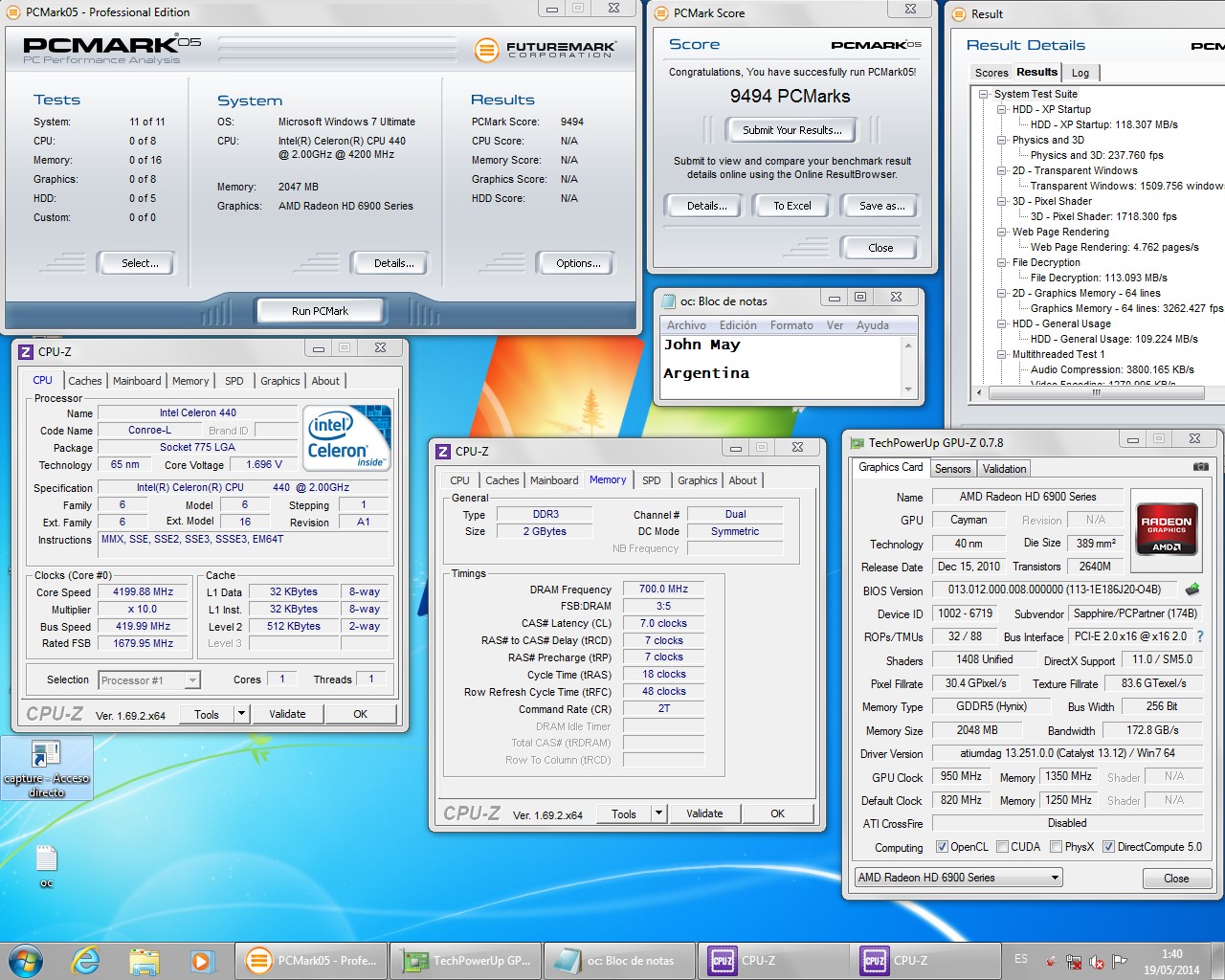Click the volume tray icon
The image size is (1225, 980).
[x=1097, y=961]
